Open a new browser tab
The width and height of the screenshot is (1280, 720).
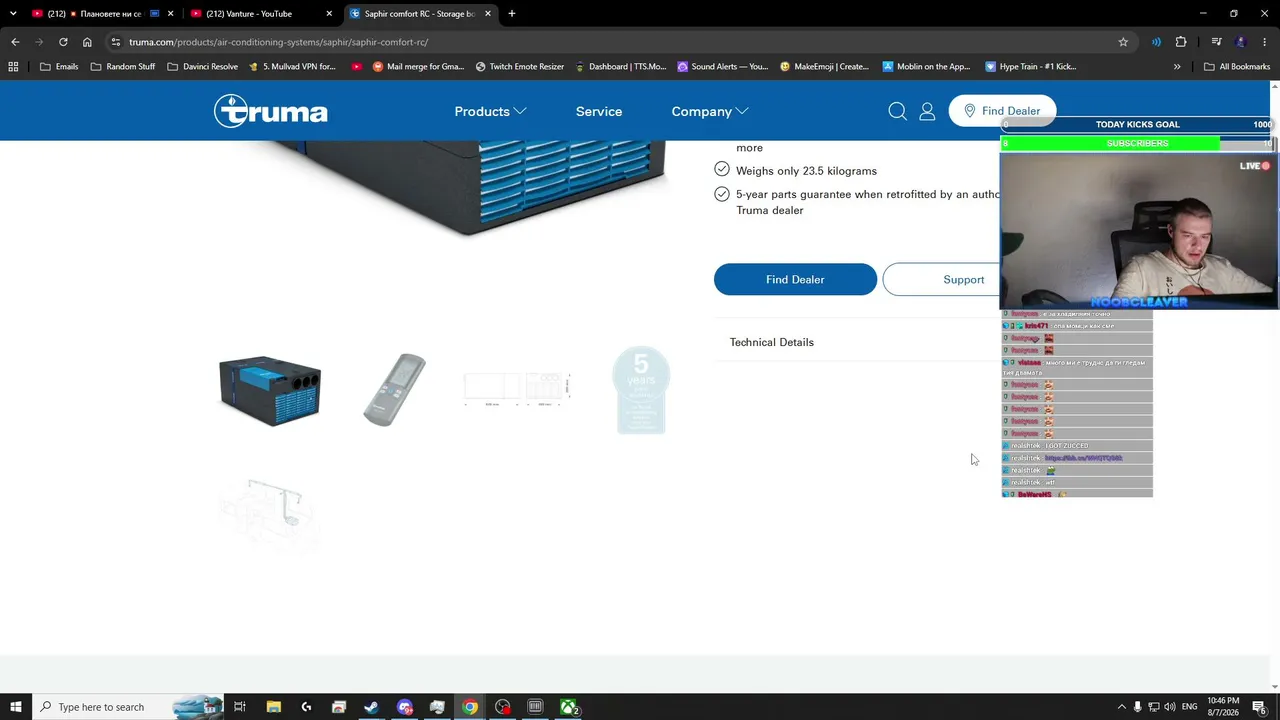coord(512,14)
